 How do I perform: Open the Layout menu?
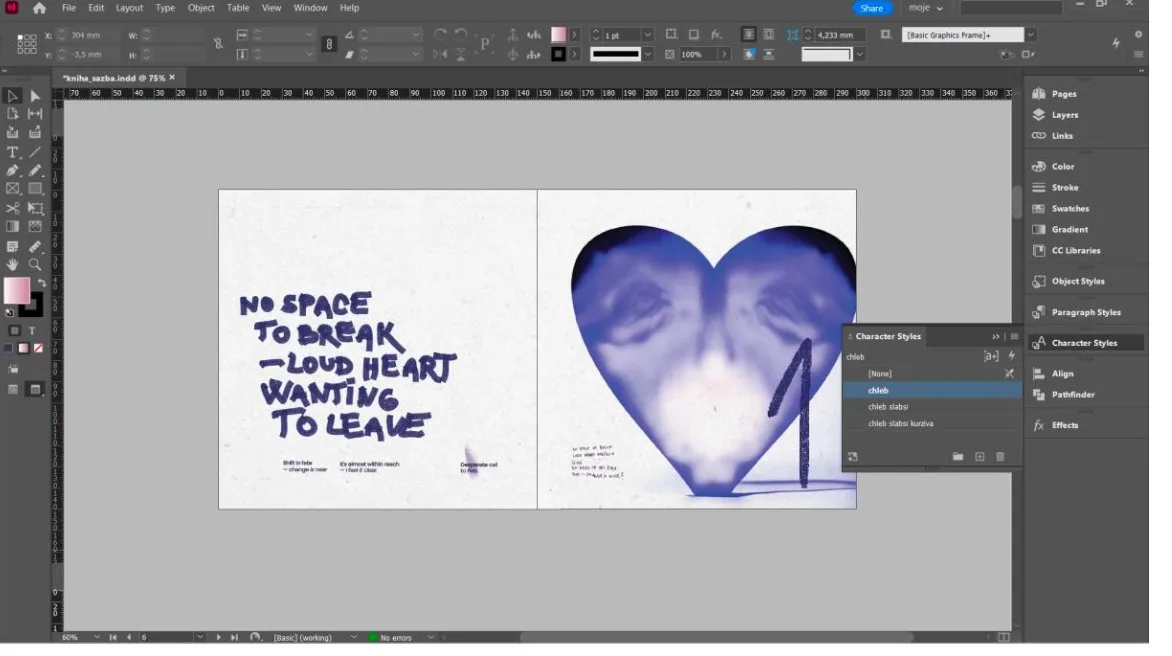tap(129, 8)
